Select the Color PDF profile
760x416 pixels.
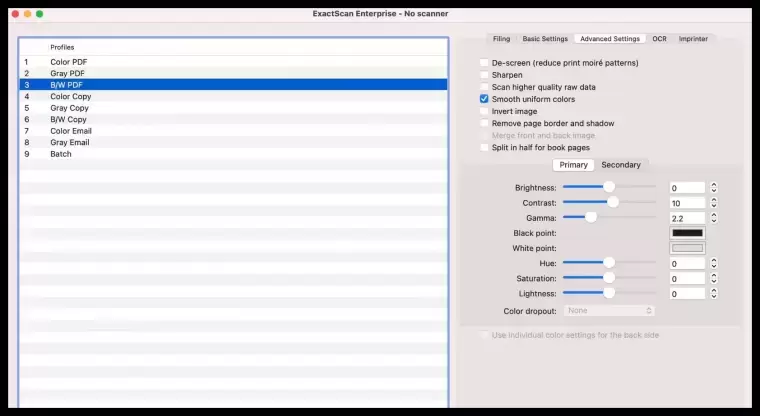[233, 62]
